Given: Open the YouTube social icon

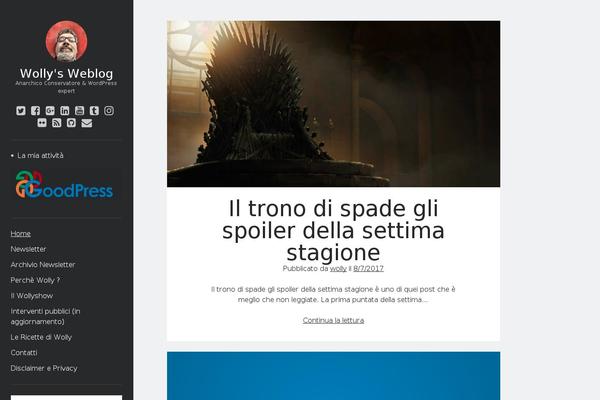Looking at the screenshot, I should [79, 111].
